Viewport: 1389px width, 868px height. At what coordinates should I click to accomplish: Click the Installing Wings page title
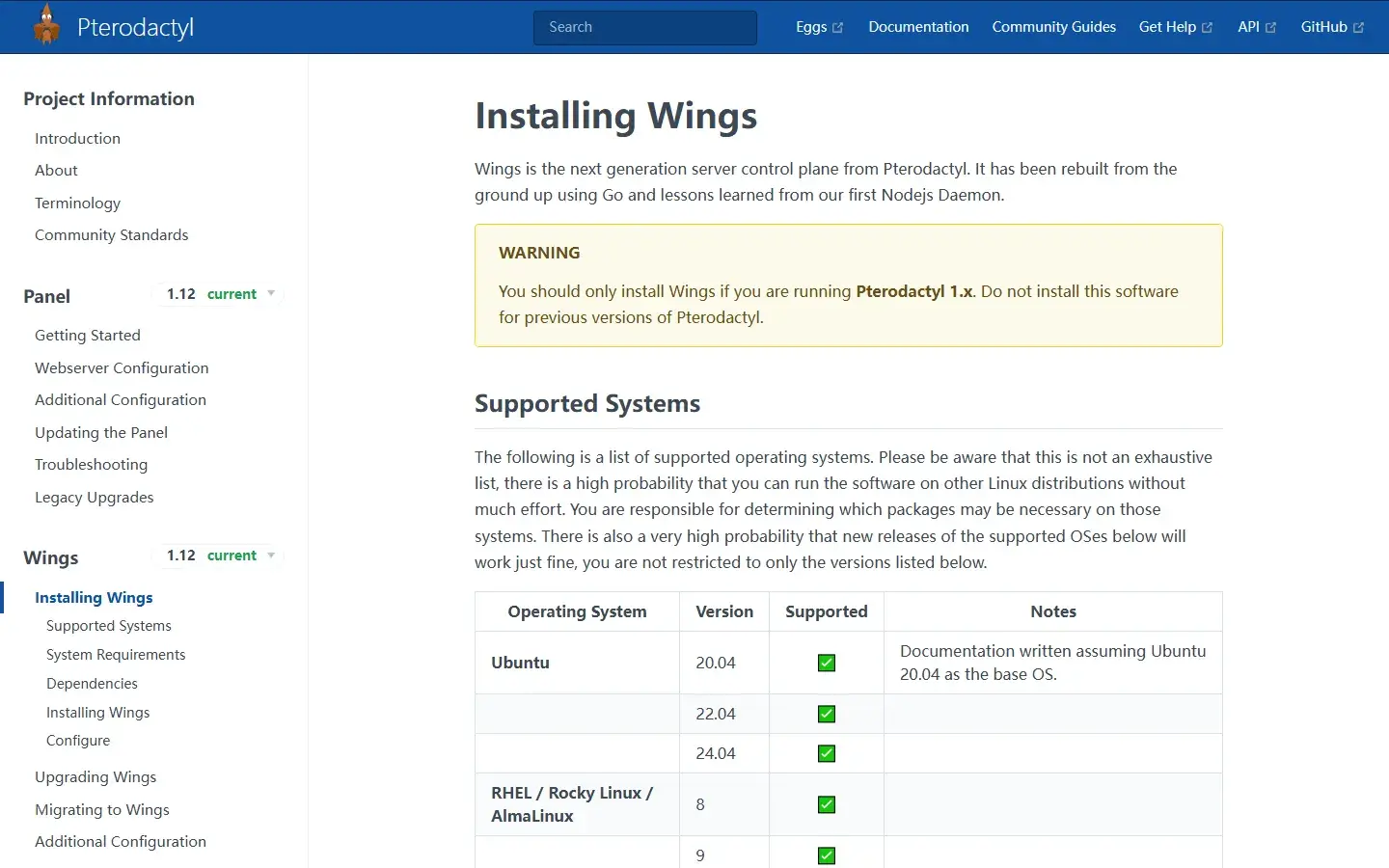point(615,116)
